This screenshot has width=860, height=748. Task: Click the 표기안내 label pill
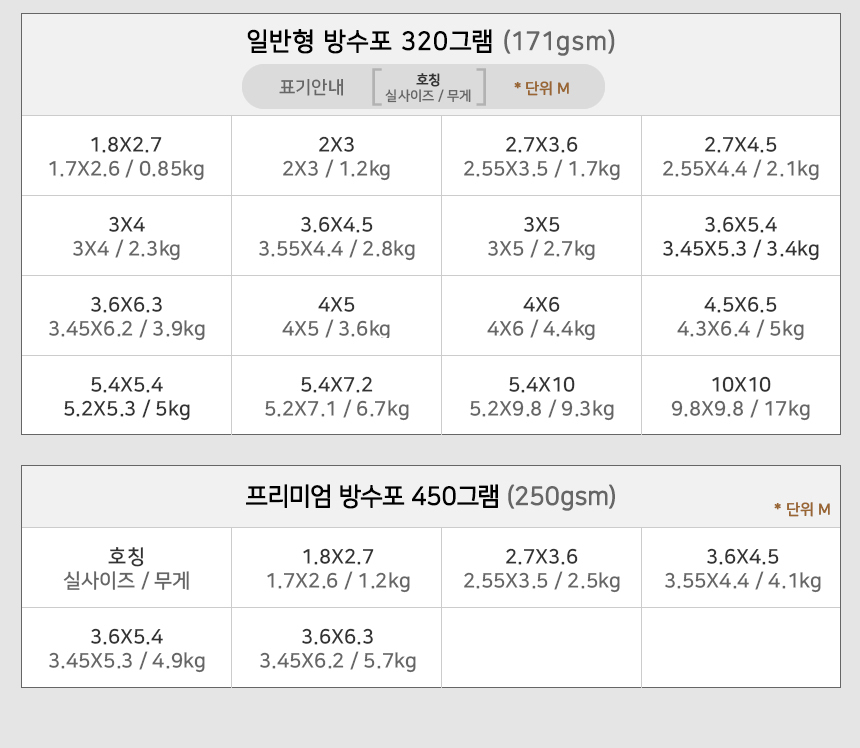[311, 87]
